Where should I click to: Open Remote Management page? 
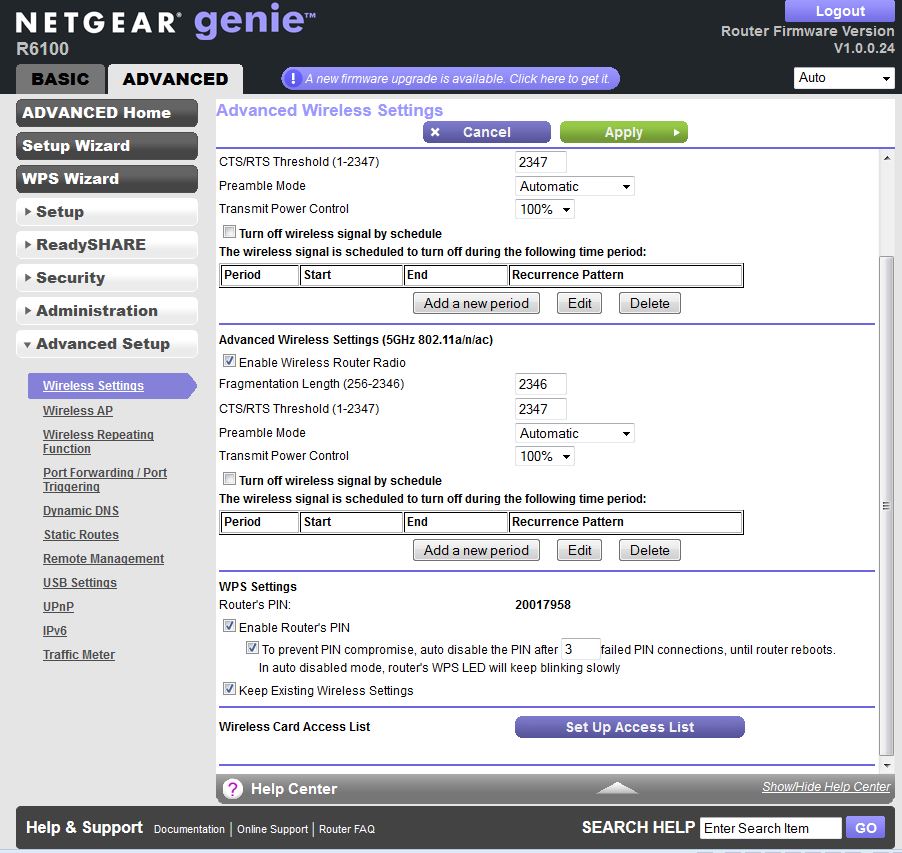(x=104, y=559)
